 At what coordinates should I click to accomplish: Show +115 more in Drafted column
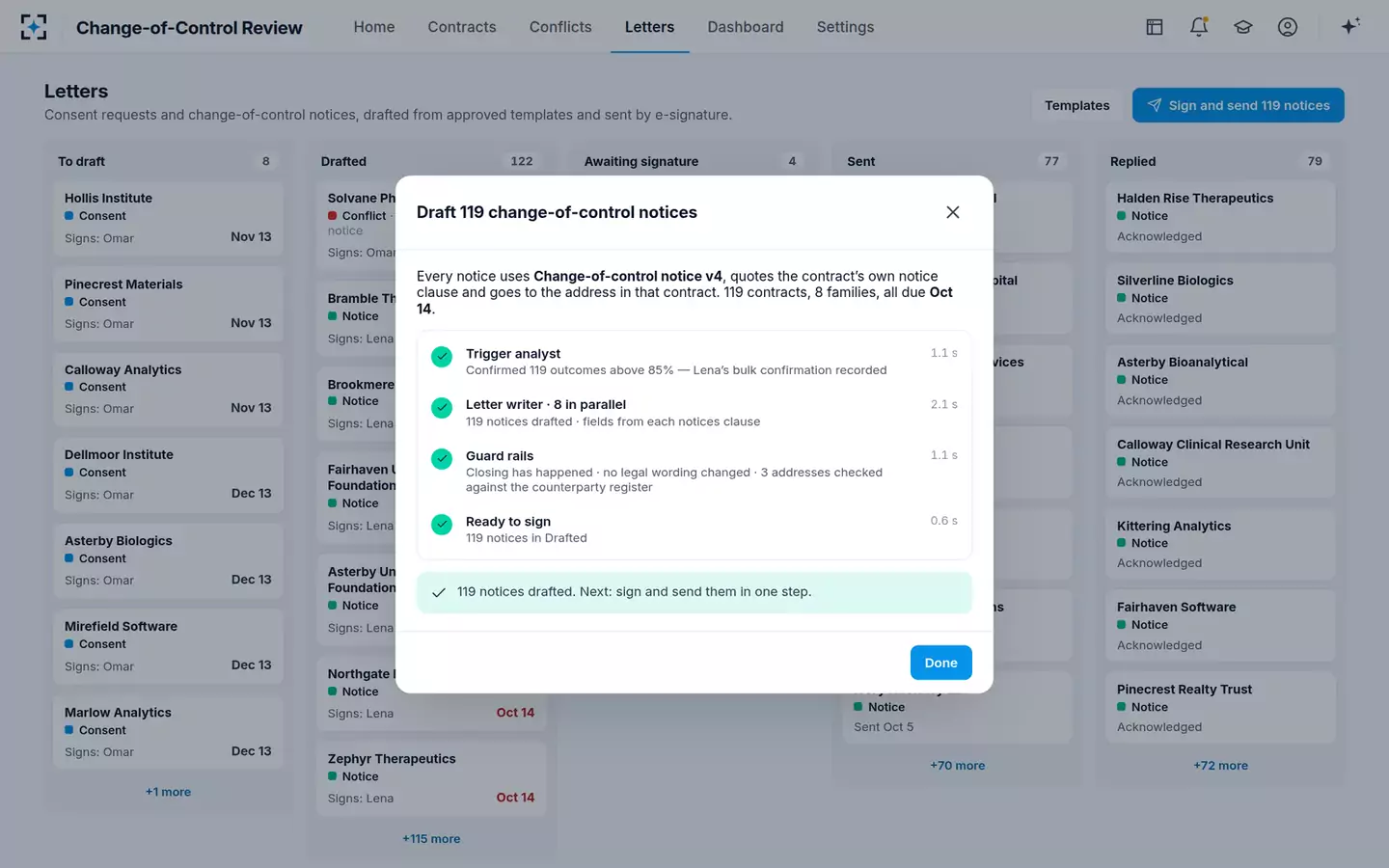431,839
